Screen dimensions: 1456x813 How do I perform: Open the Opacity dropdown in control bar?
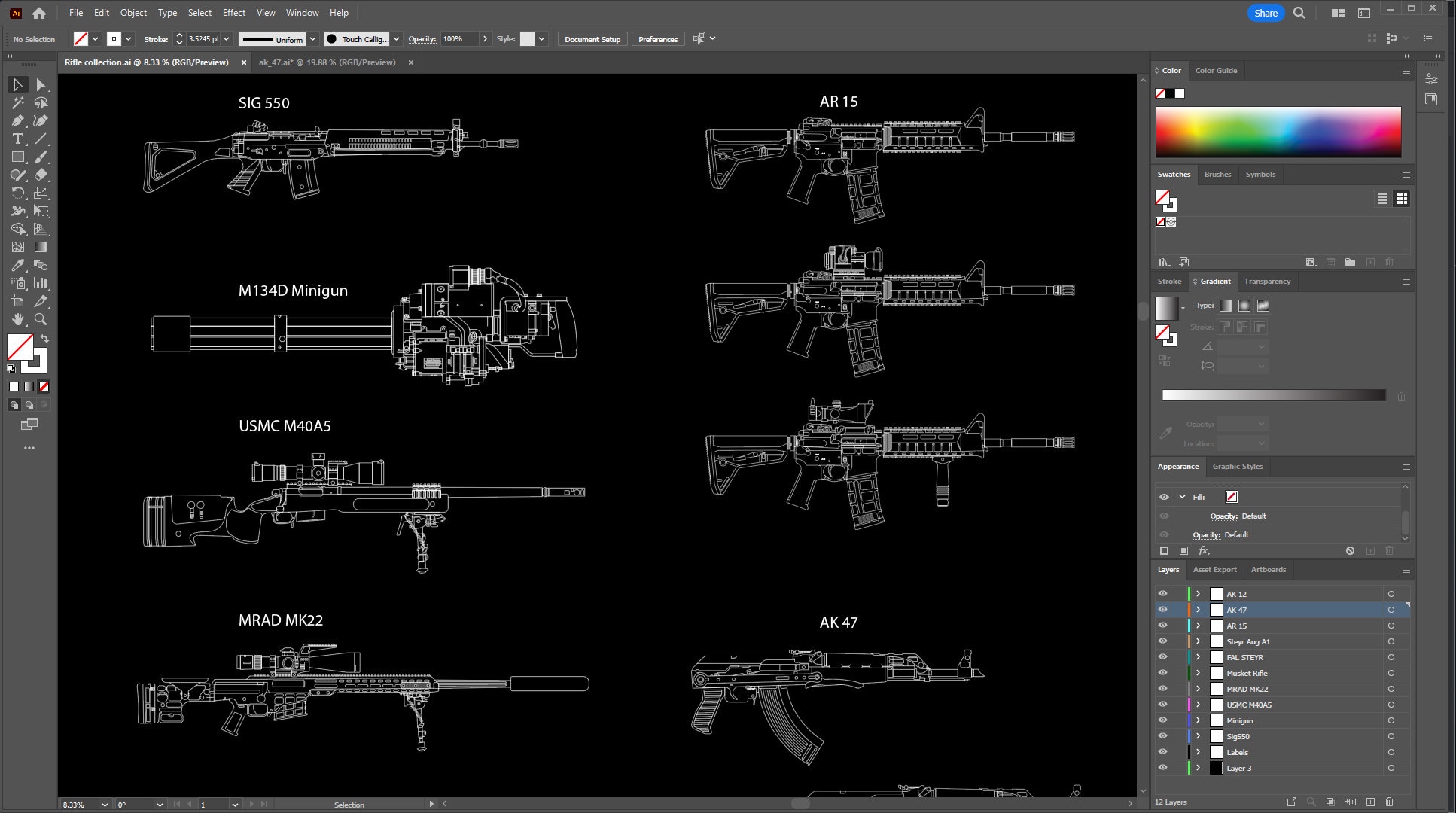(x=486, y=38)
